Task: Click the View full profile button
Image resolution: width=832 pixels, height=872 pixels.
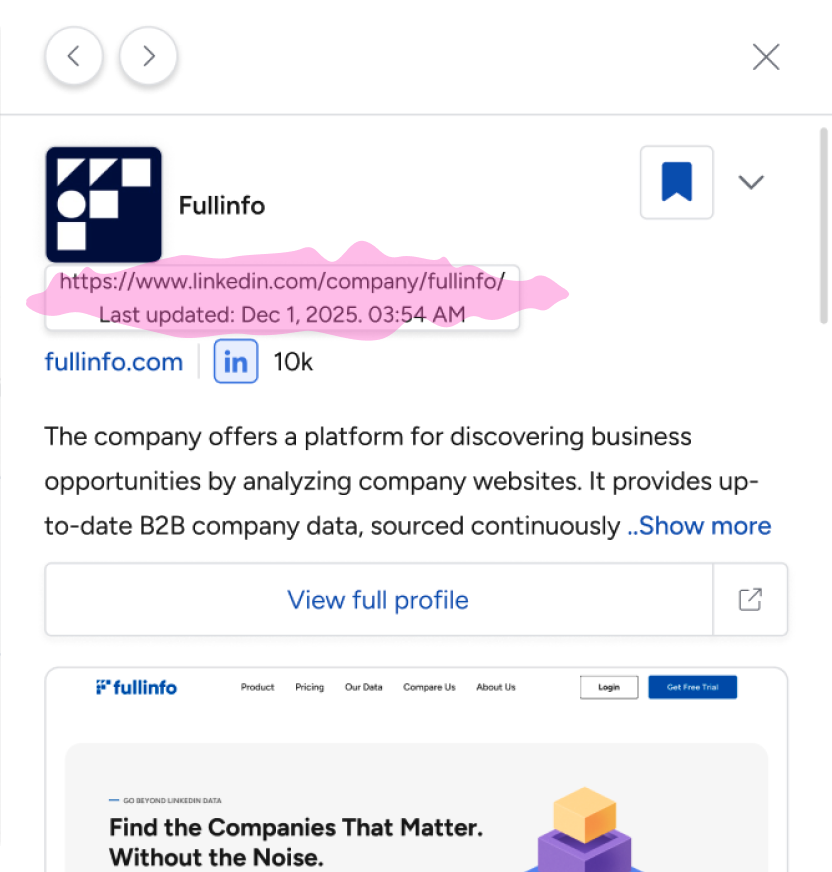Action: [x=378, y=600]
